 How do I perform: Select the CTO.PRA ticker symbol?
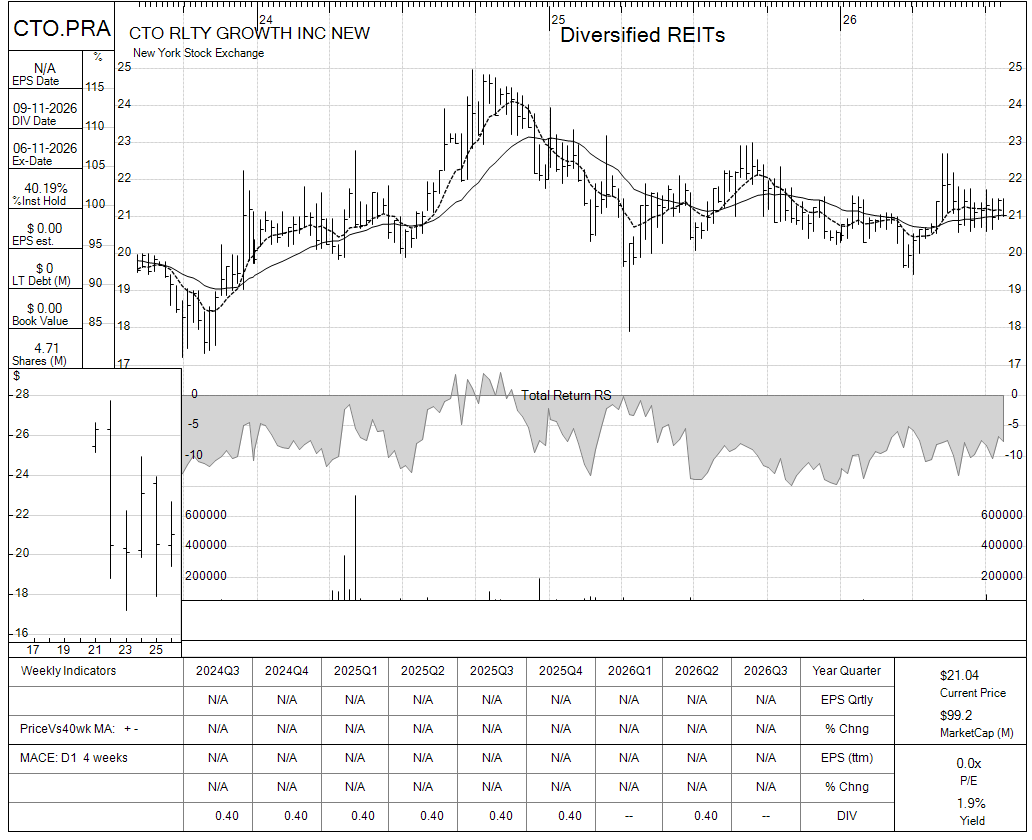pyautogui.click(x=62, y=28)
